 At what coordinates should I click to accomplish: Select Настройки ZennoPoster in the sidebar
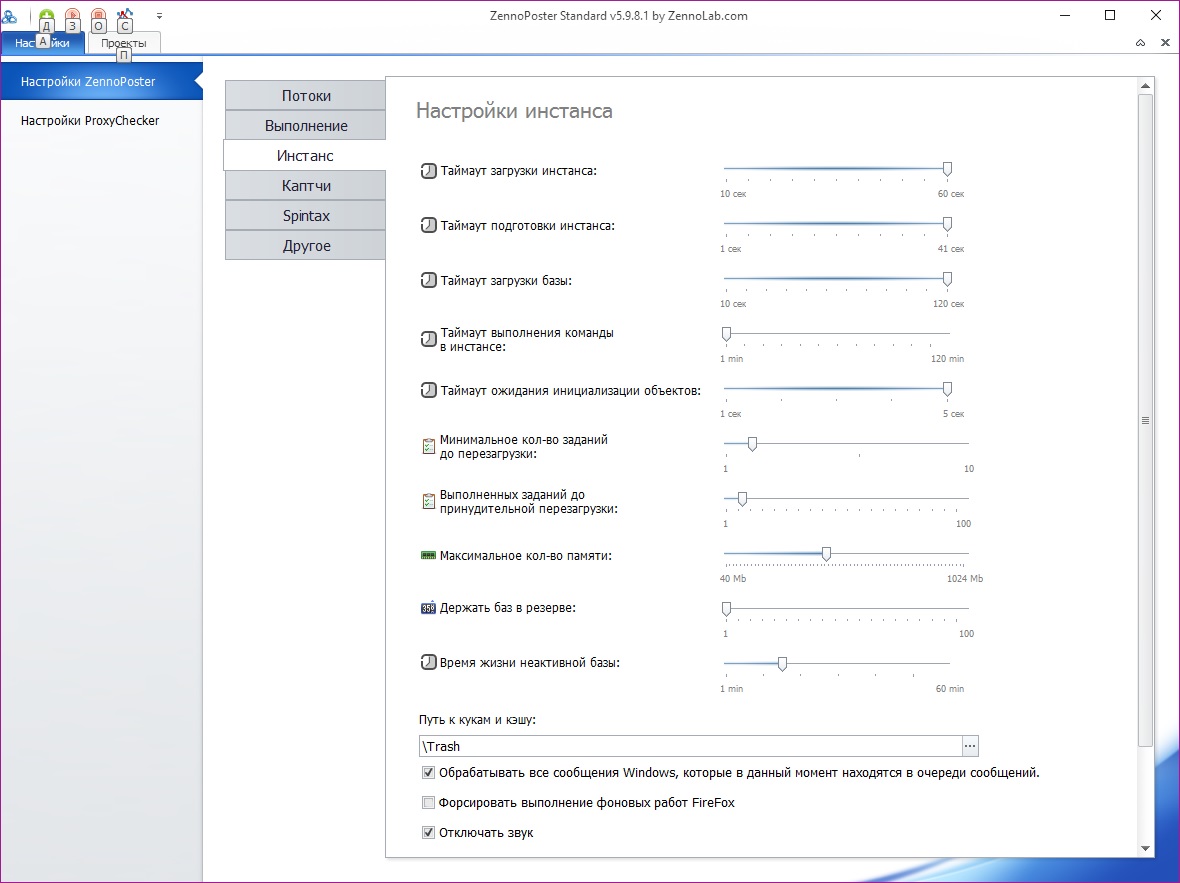coord(101,81)
